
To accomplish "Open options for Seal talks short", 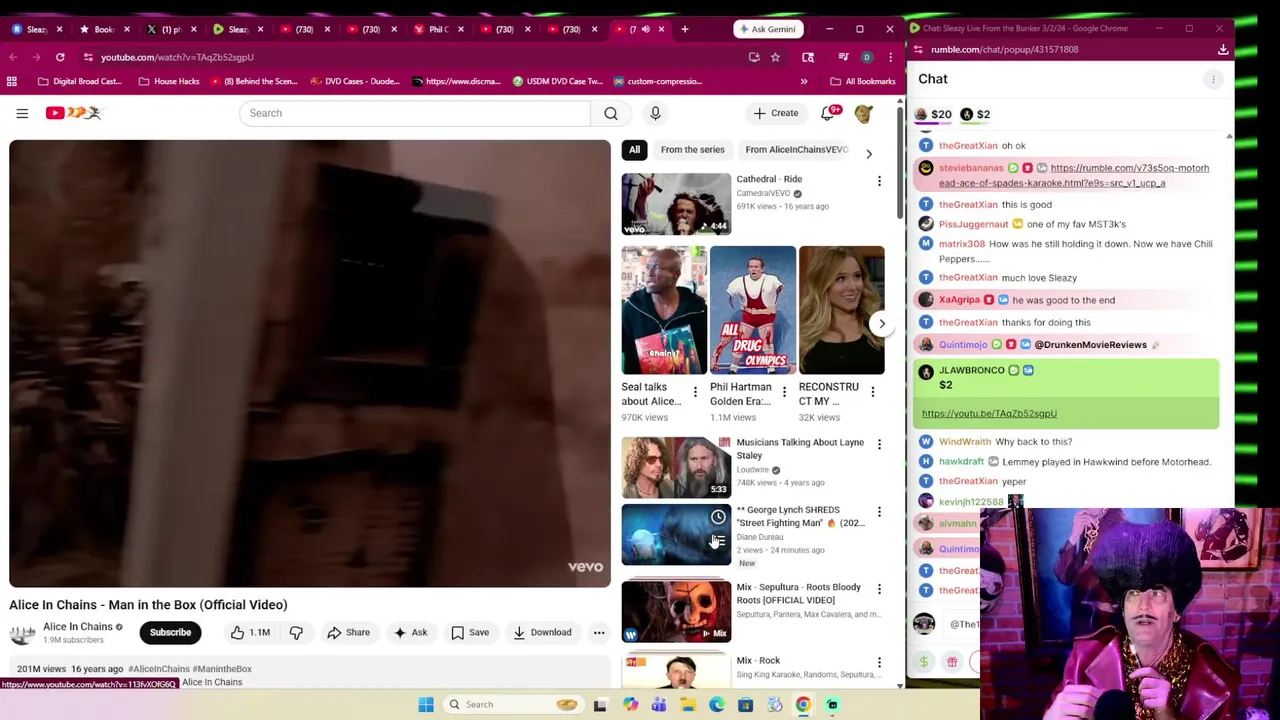I will [695, 392].
